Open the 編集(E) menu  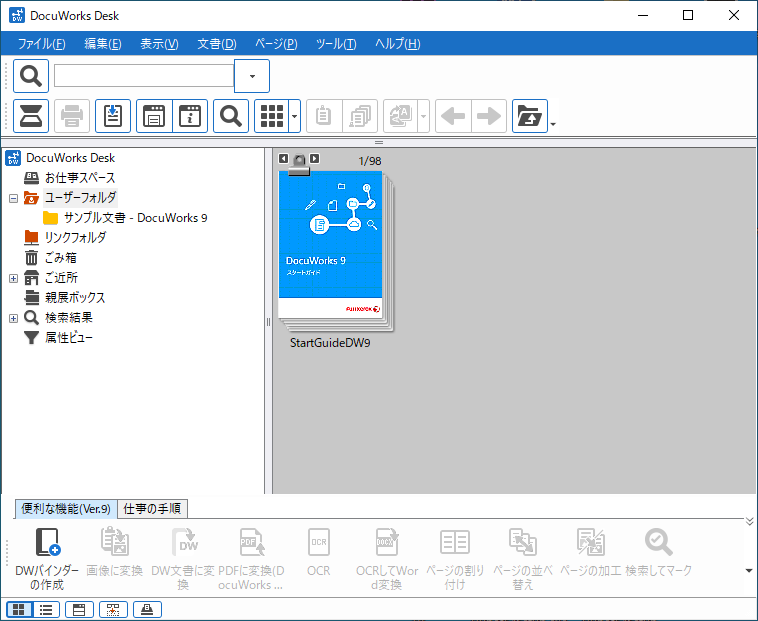point(102,44)
